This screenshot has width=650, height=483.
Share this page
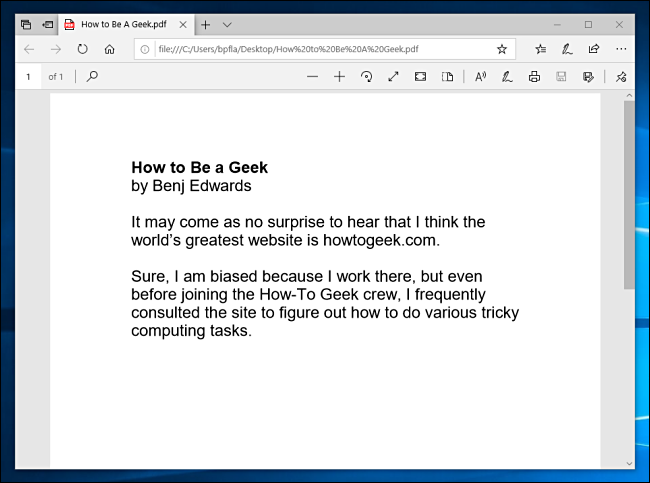(594, 49)
